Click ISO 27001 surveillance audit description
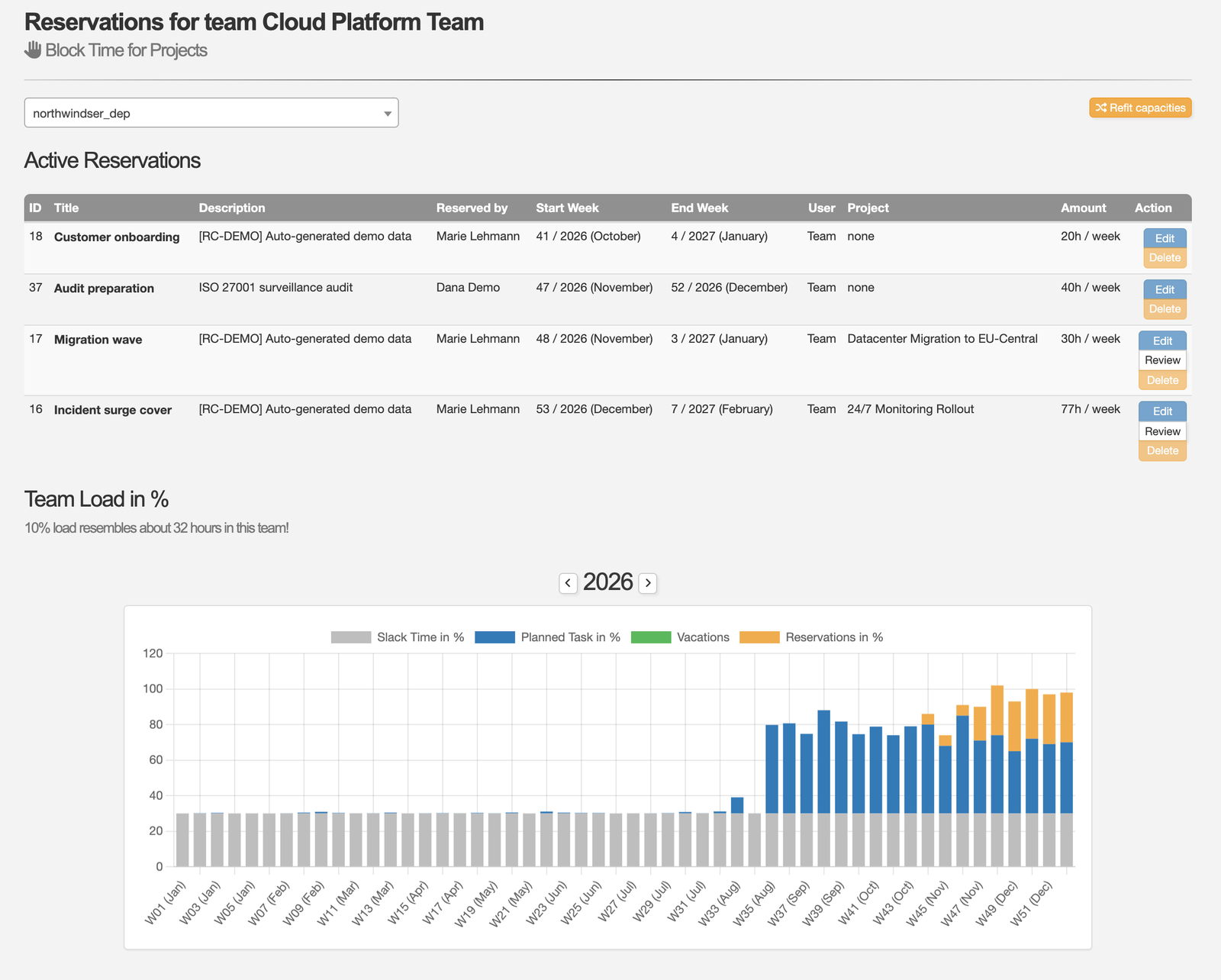 tap(275, 288)
